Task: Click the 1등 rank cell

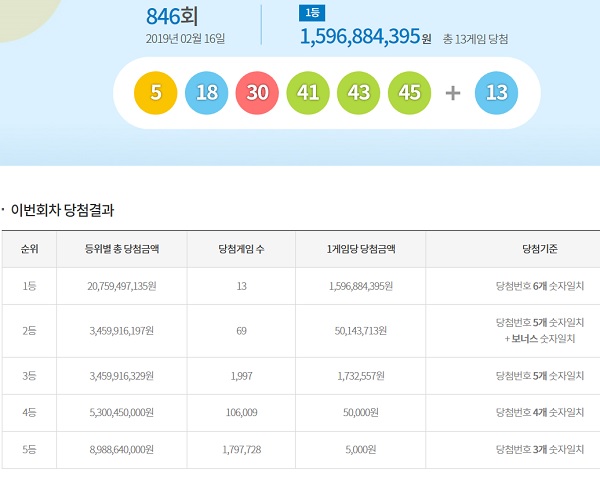Action: (x=29, y=286)
